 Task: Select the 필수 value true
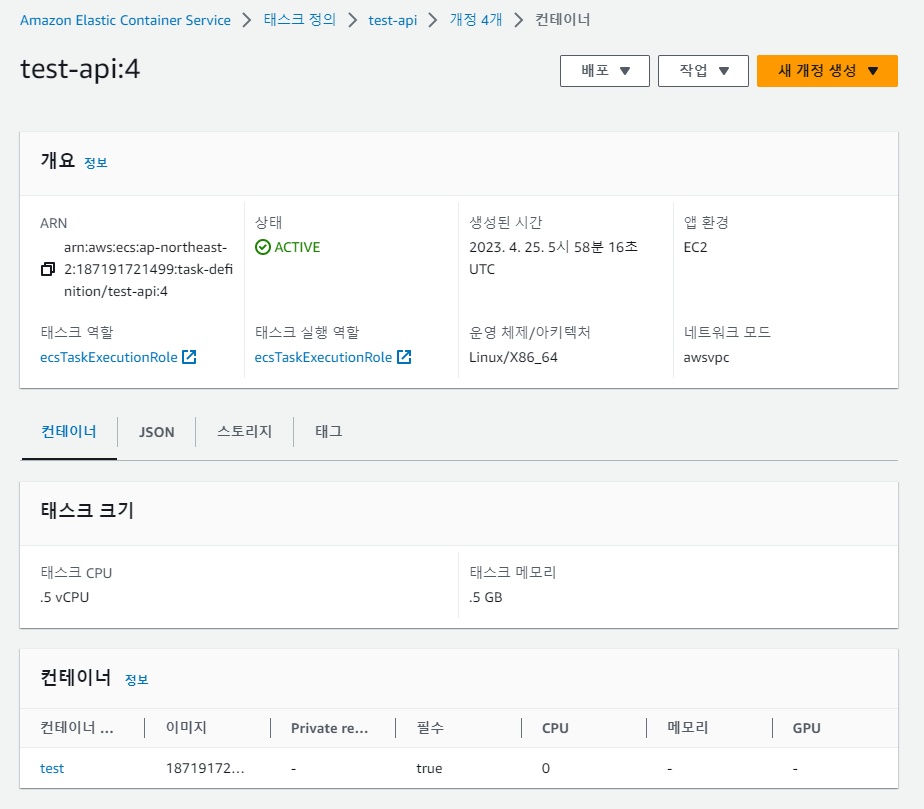[429, 768]
